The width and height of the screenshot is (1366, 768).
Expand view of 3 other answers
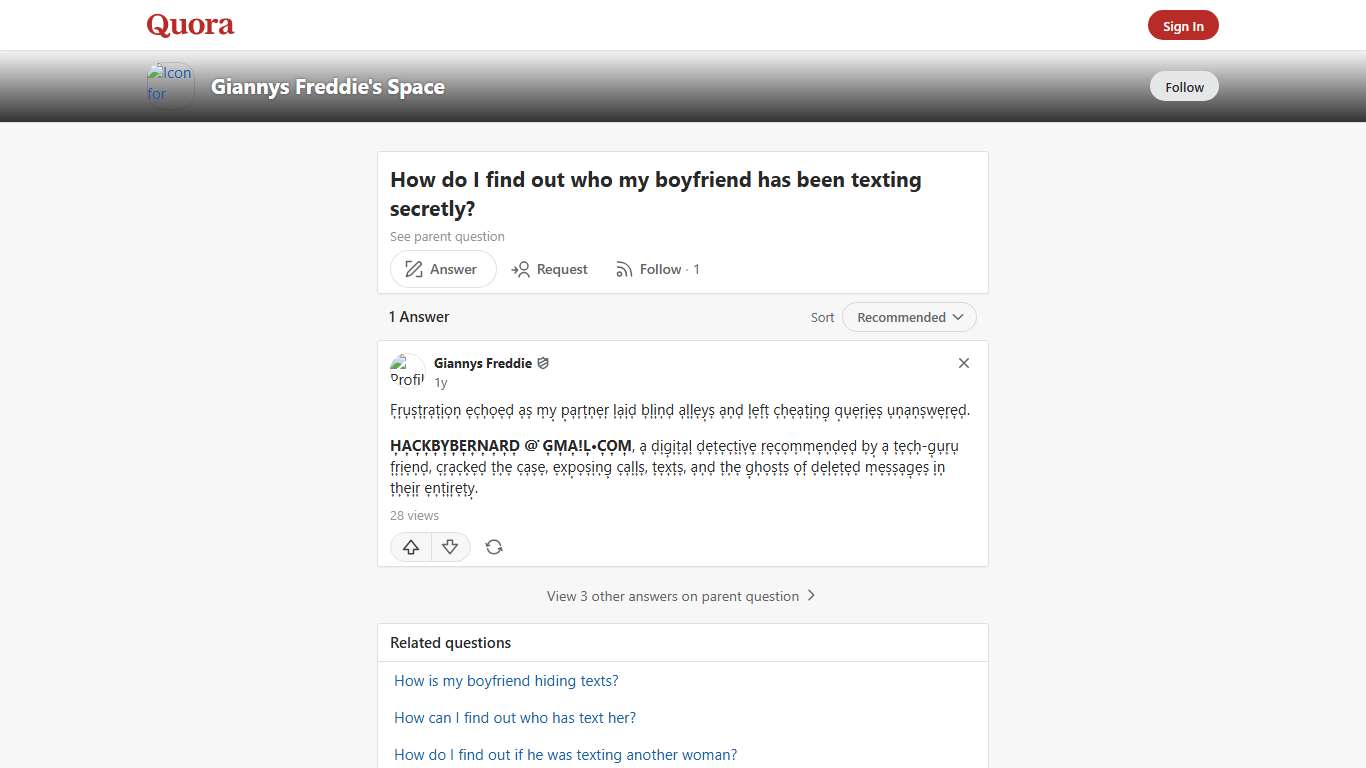682,596
